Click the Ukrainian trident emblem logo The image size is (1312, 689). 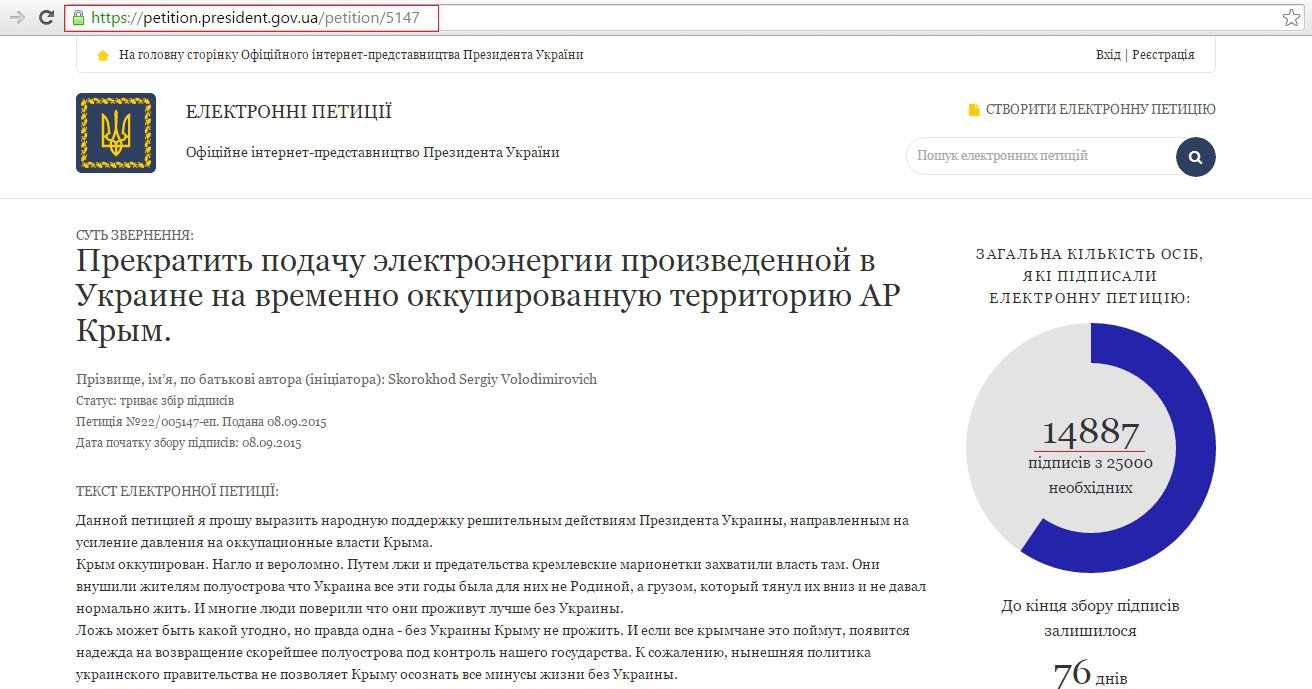(x=116, y=133)
